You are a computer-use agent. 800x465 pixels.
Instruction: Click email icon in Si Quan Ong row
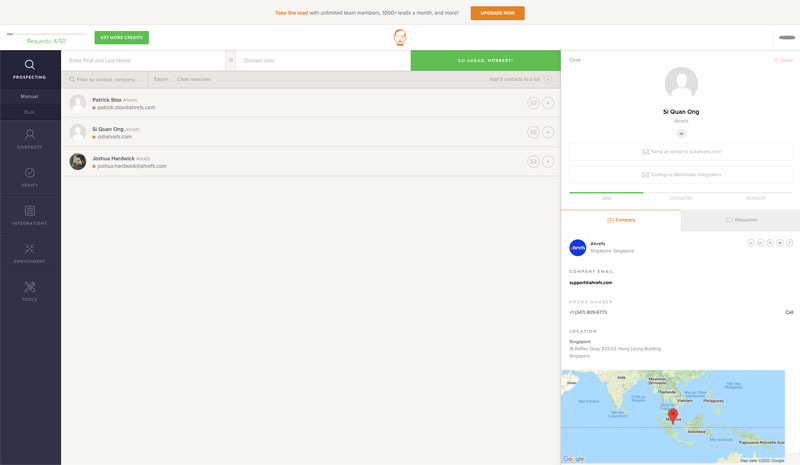pyautogui.click(x=533, y=132)
